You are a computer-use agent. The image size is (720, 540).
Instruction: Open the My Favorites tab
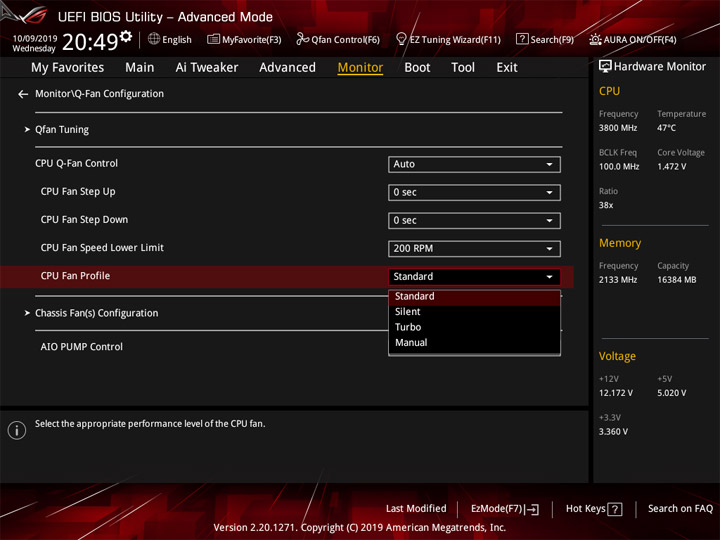(68, 68)
